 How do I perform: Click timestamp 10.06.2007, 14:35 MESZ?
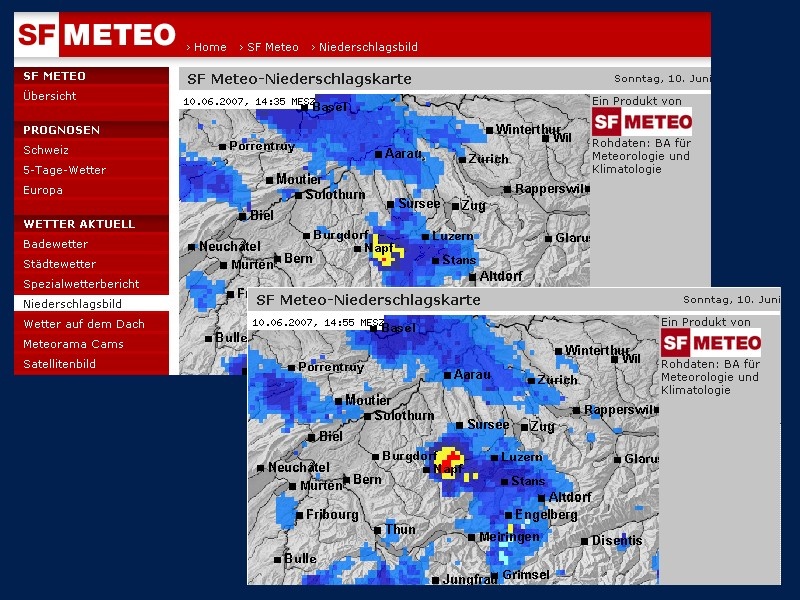point(249,102)
